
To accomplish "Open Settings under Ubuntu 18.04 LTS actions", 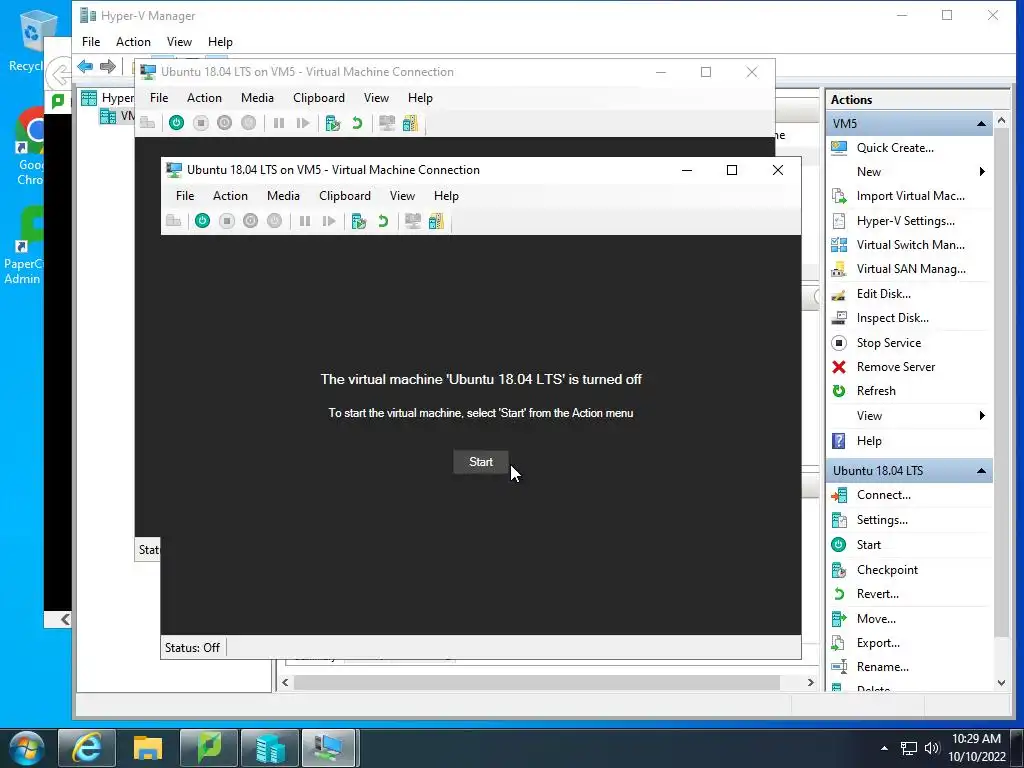I will tap(882, 520).
